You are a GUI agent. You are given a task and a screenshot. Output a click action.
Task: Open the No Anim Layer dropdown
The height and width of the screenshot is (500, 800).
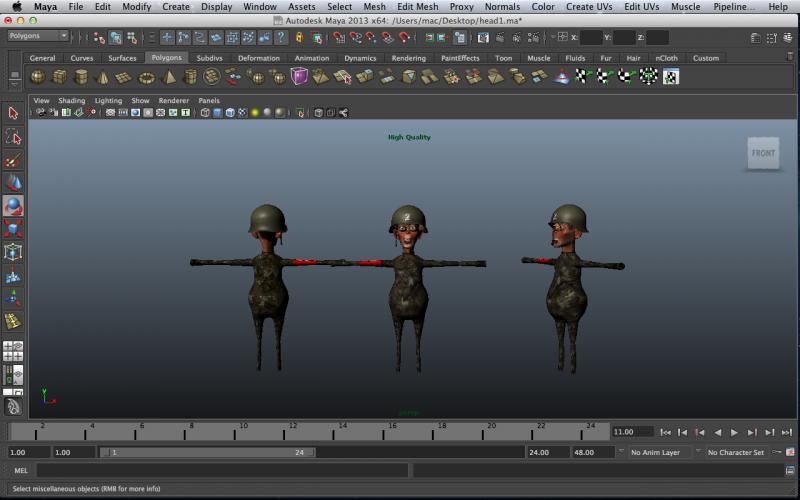click(x=661, y=452)
